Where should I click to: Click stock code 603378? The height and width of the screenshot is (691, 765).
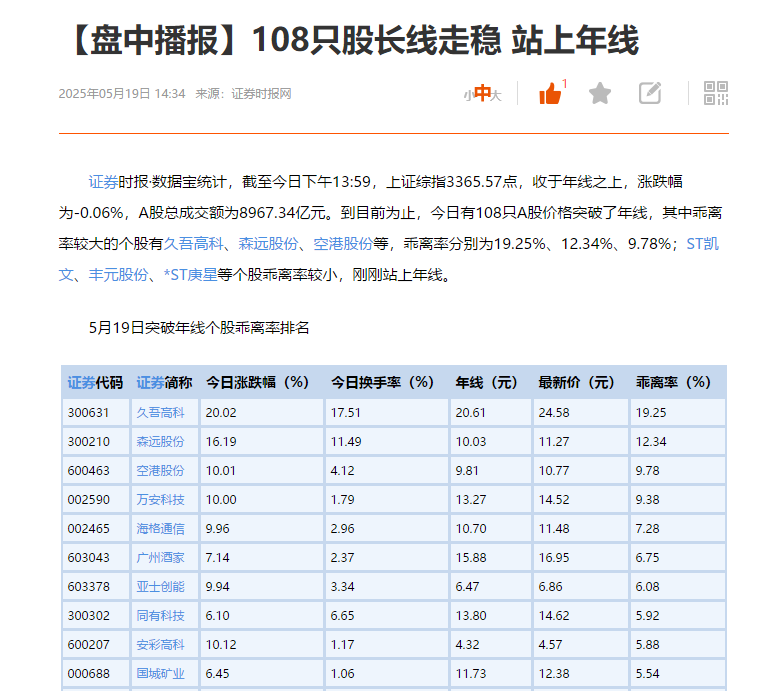point(89,587)
